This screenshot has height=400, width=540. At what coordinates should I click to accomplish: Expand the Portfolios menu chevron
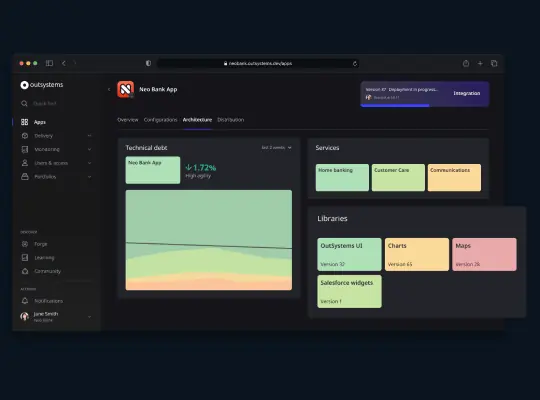click(x=90, y=177)
